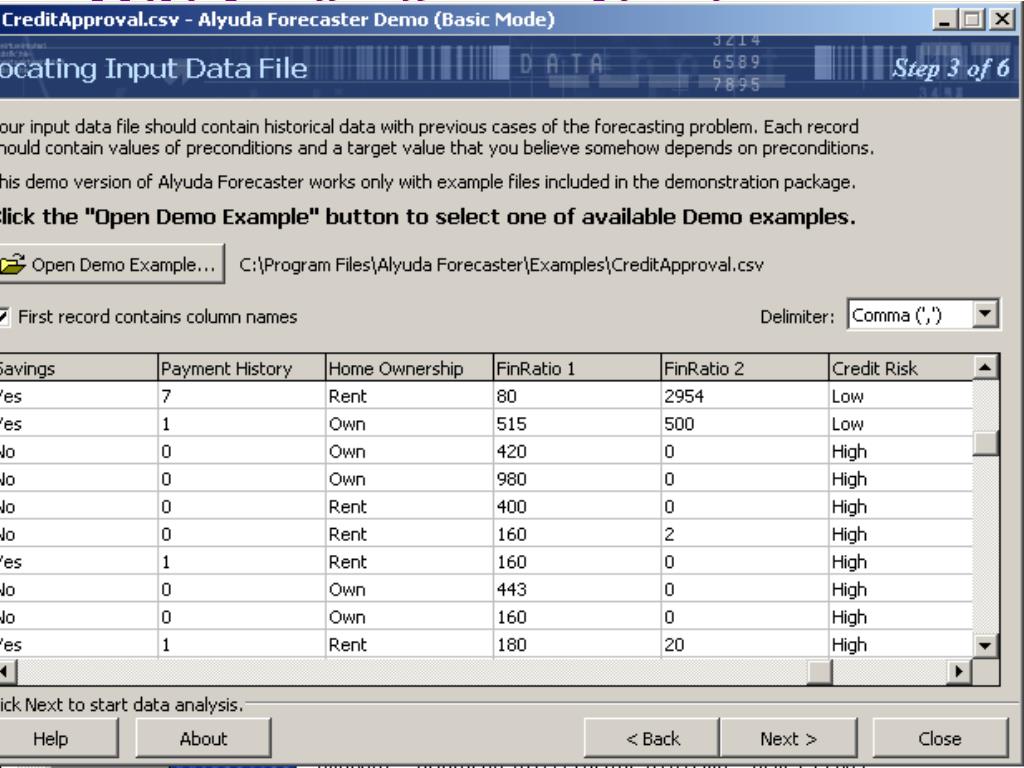
Task: Open the demo example file chooser
Action: click(x=112, y=264)
